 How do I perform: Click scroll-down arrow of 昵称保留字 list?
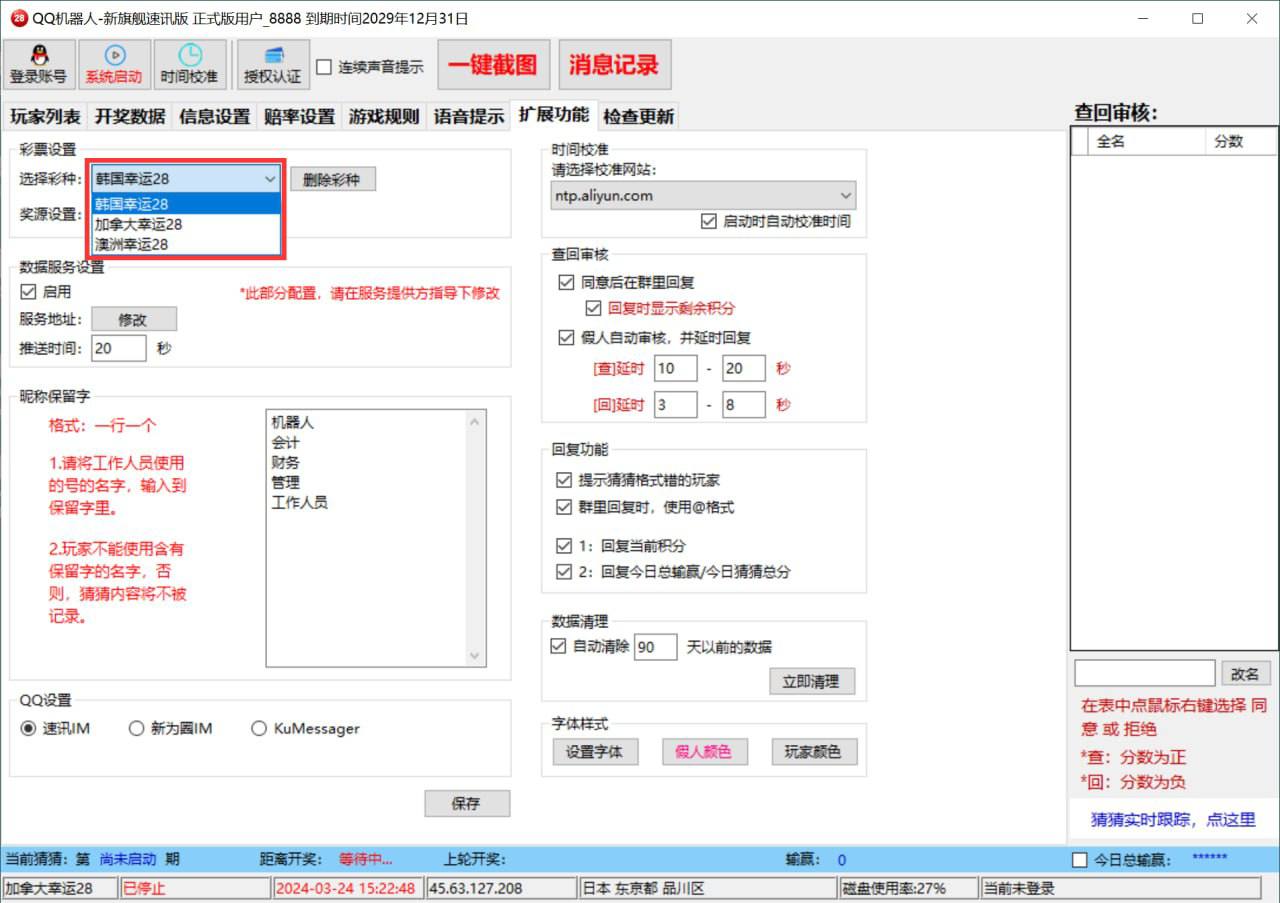pyautogui.click(x=475, y=656)
